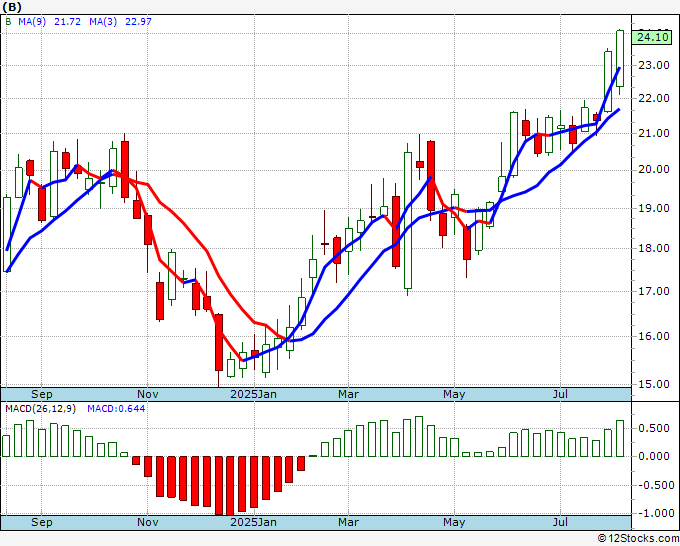Click May on the MACD time axis
680x546 pixels.
[454, 522]
